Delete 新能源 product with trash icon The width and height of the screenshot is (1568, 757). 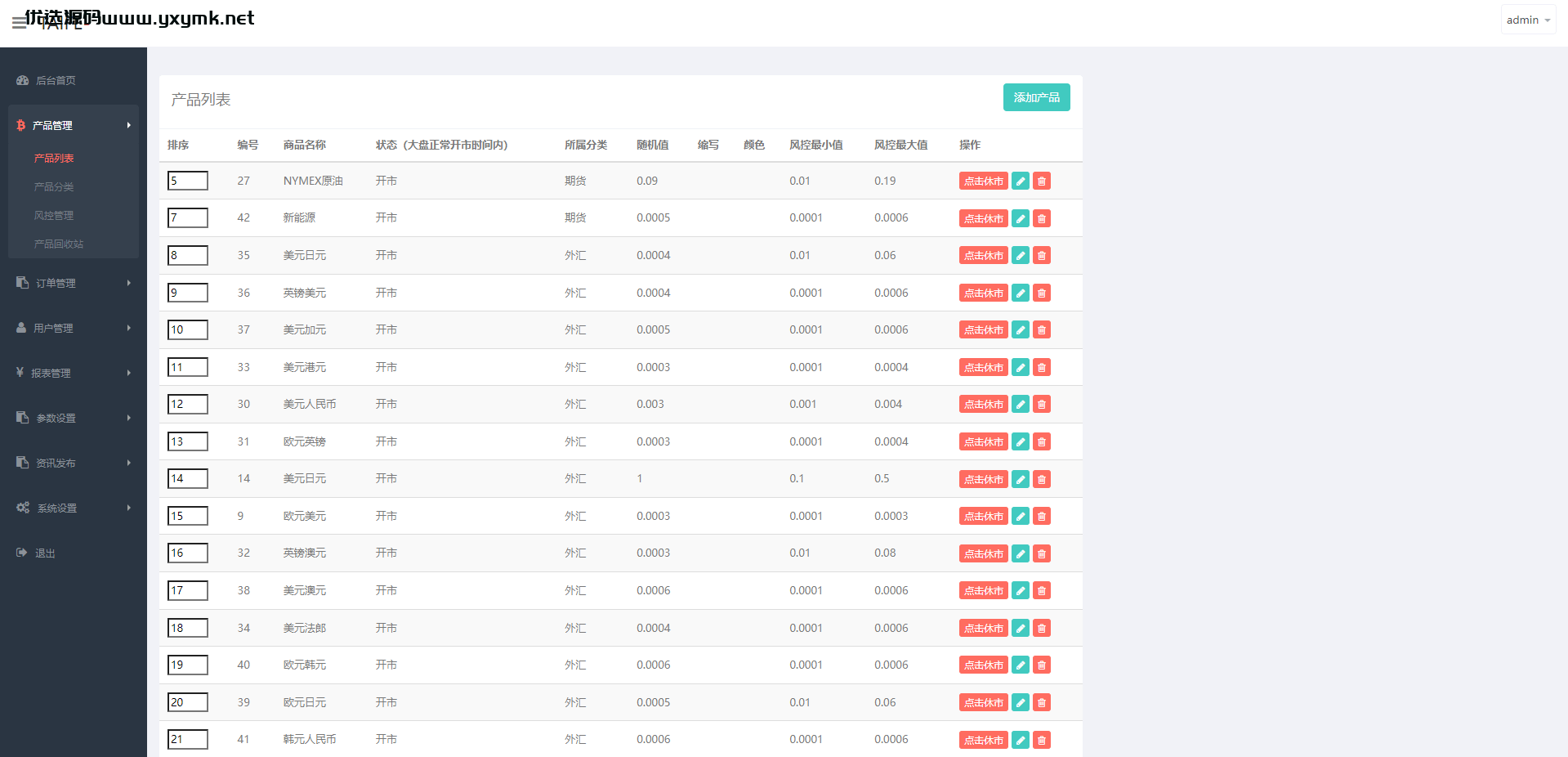pos(1042,218)
